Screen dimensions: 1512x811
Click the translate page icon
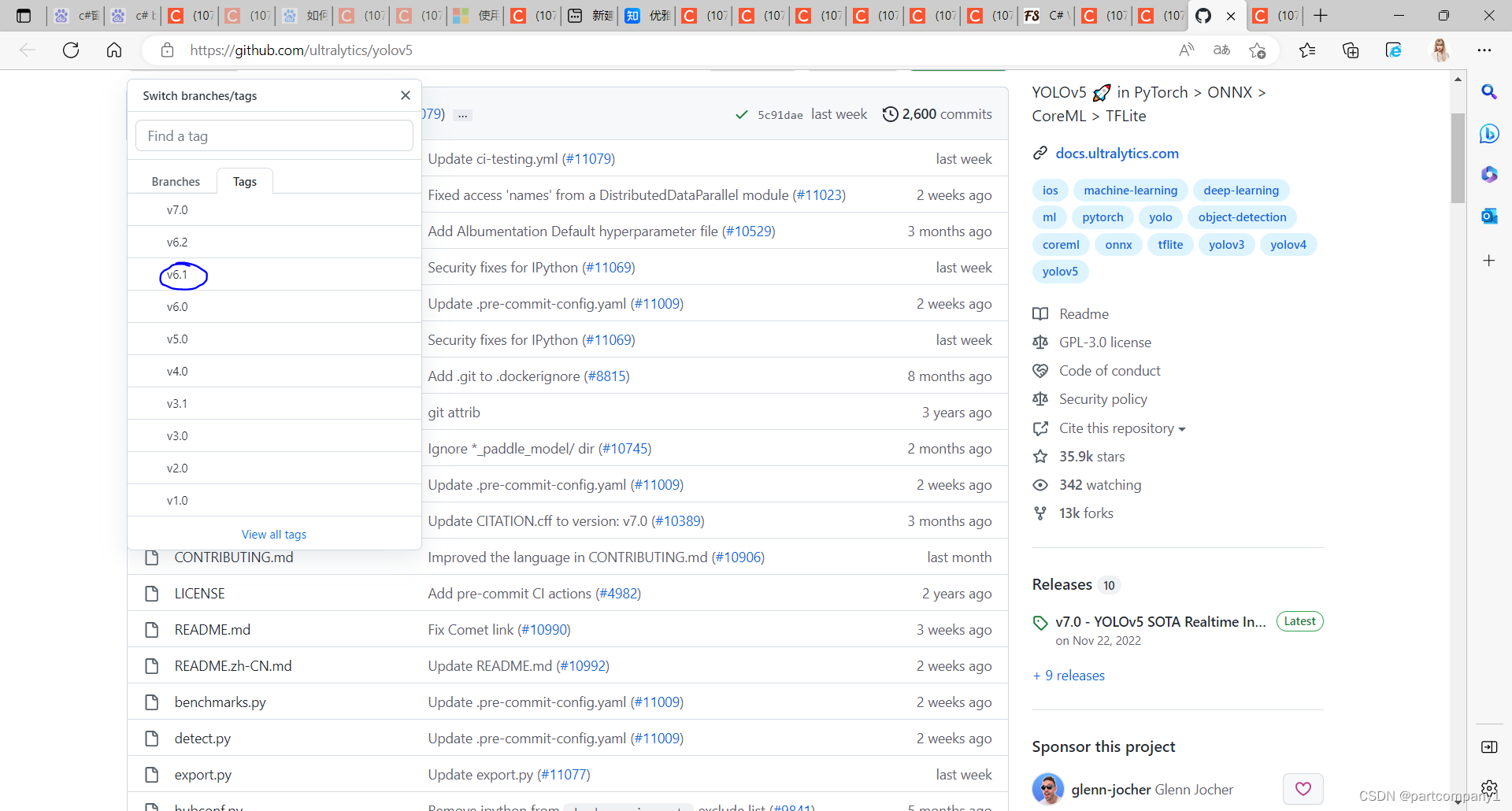[x=1221, y=50]
